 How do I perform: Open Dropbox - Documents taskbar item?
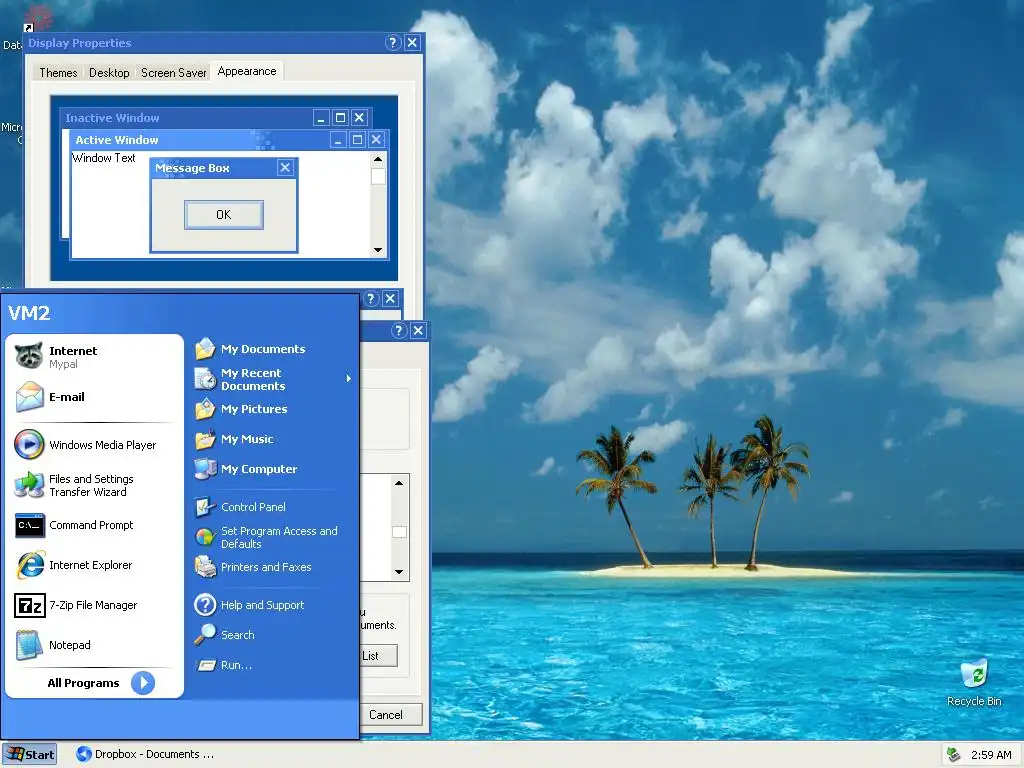point(145,754)
